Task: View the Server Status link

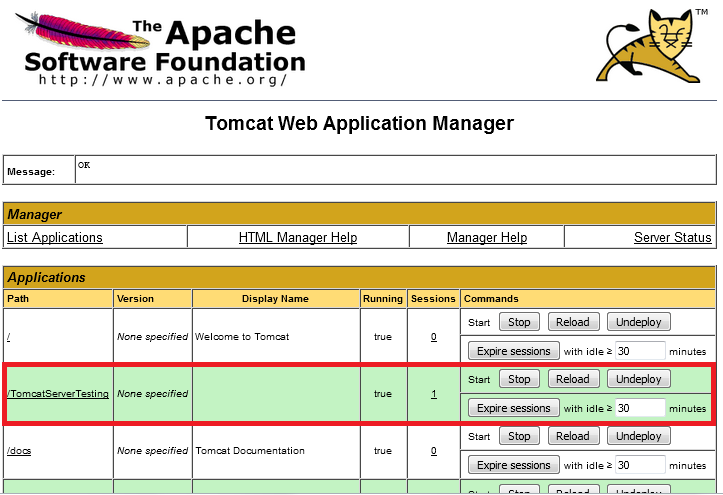Action: click(x=673, y=237)
